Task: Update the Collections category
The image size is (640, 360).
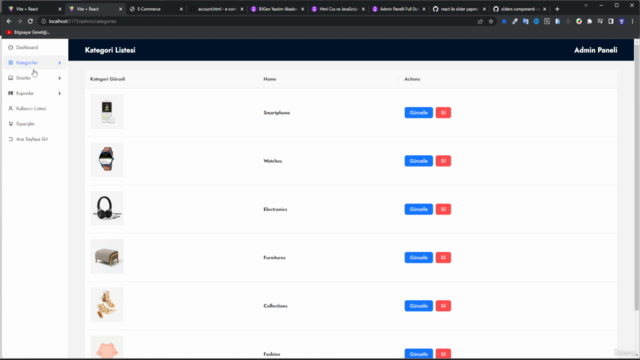Action: 418,306
